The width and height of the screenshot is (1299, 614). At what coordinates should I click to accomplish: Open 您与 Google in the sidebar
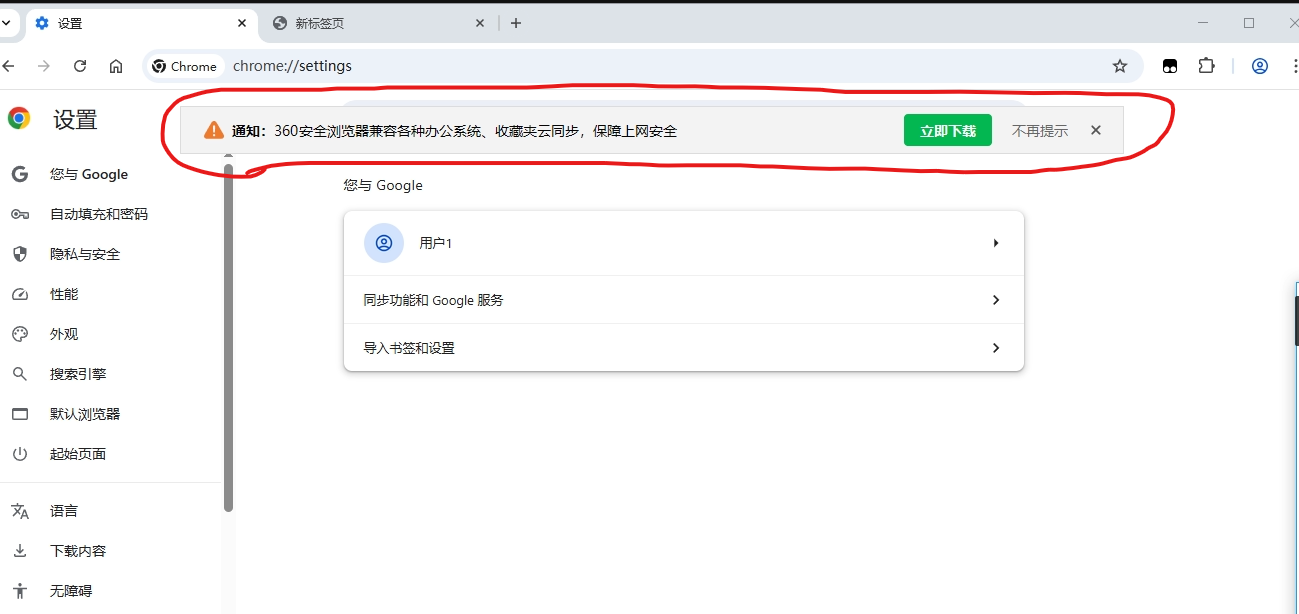pos(89,174)
